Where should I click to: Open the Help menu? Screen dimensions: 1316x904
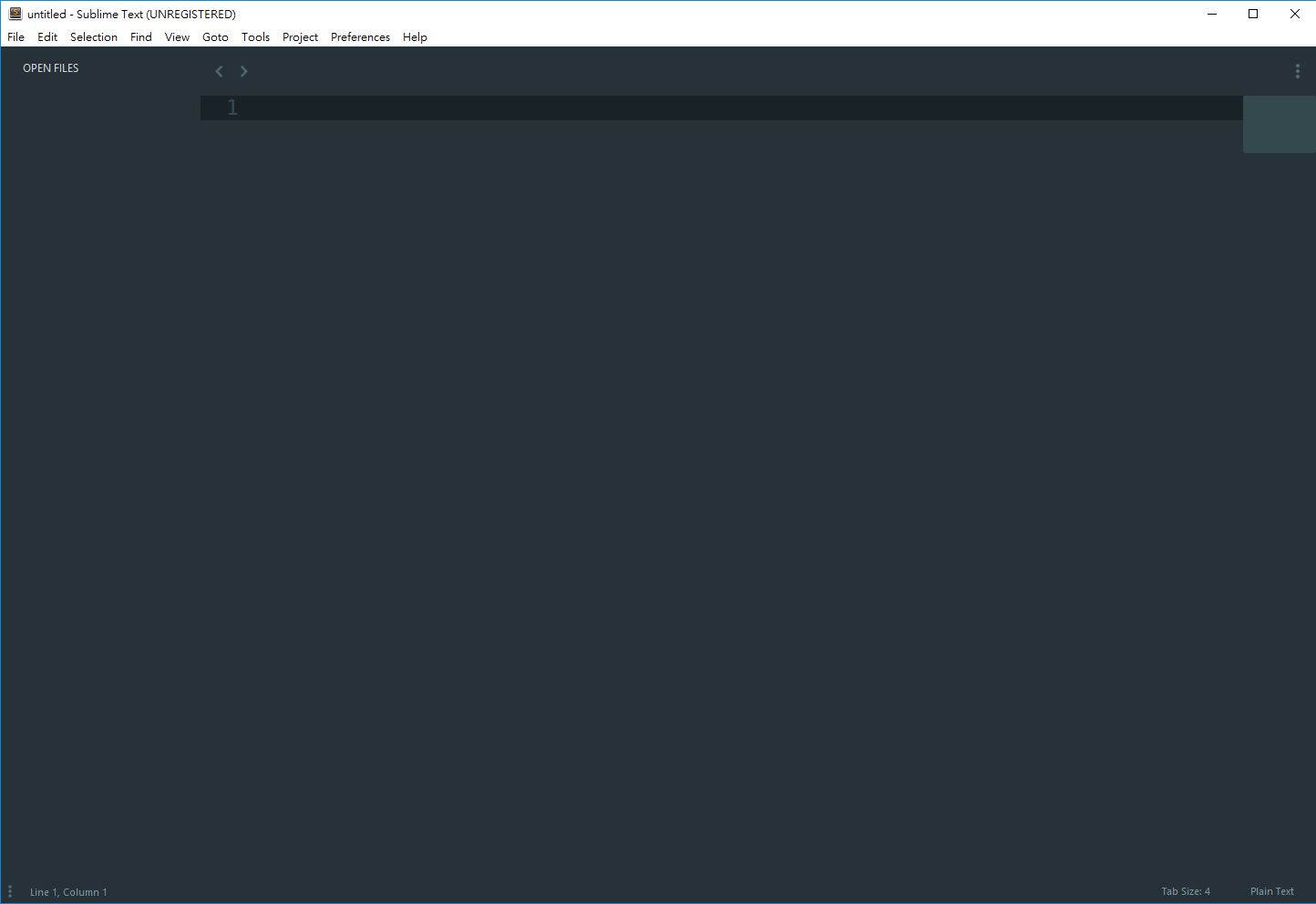tap(415, 37)
